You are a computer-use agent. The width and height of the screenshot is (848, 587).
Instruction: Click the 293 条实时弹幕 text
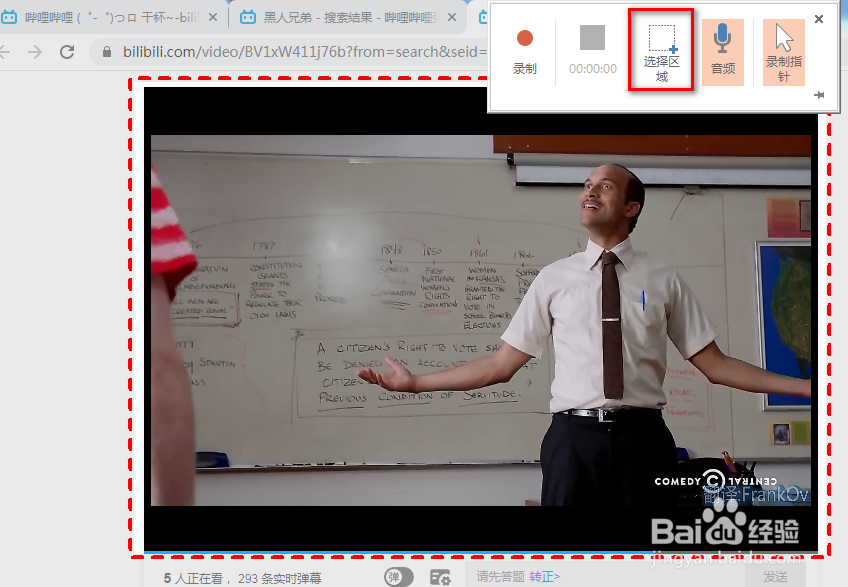click(280, 578)
